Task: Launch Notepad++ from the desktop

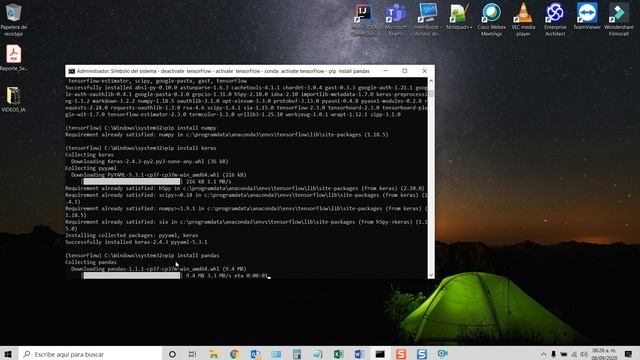Action: click(x=459, y=17)
